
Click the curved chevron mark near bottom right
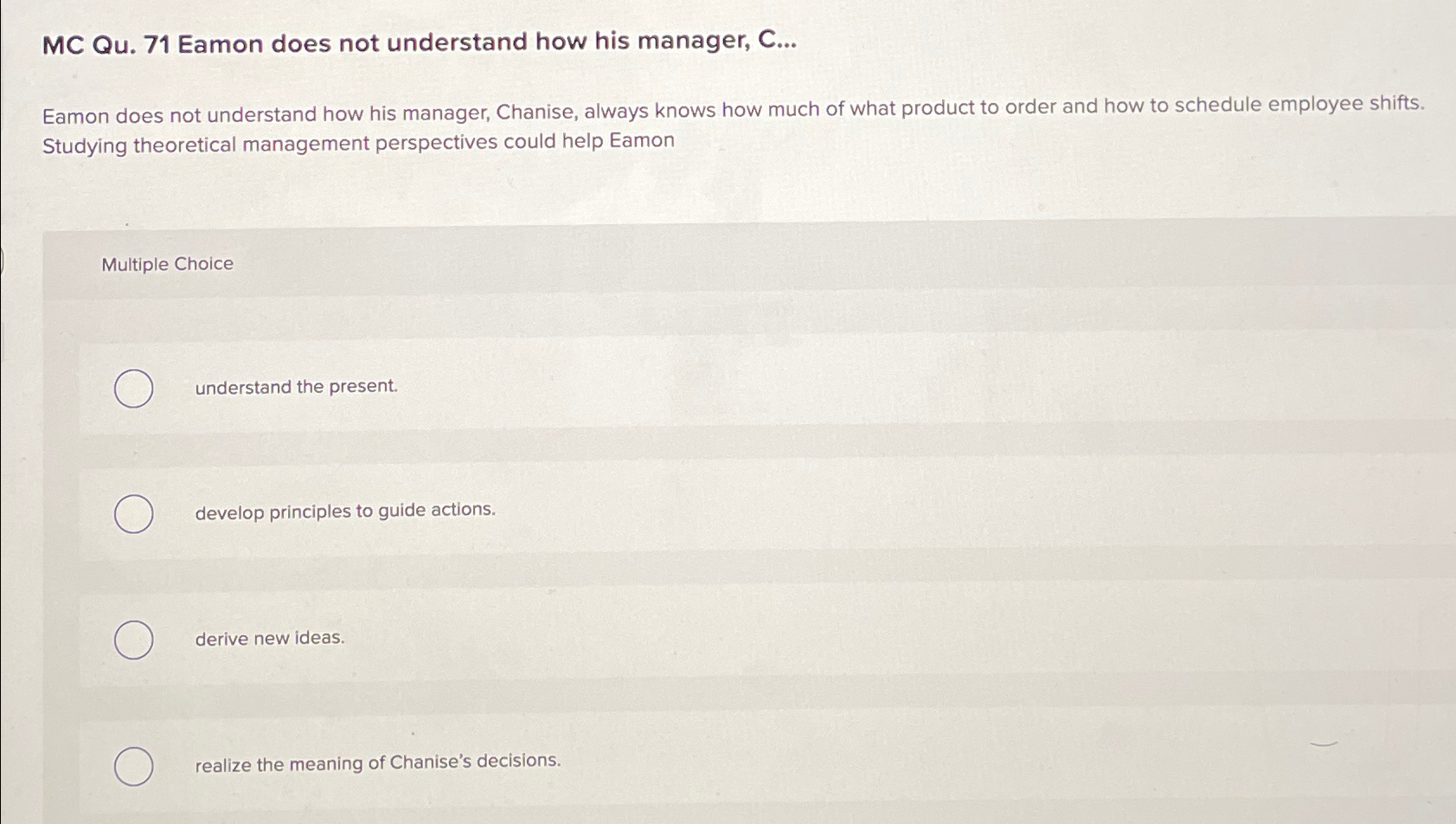coord(1324,743)
